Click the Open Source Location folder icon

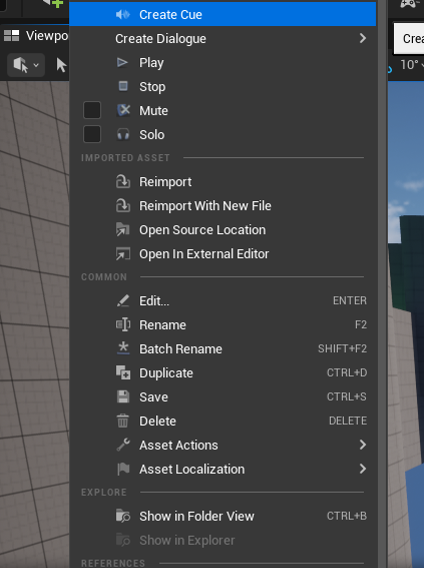(123, 230)
